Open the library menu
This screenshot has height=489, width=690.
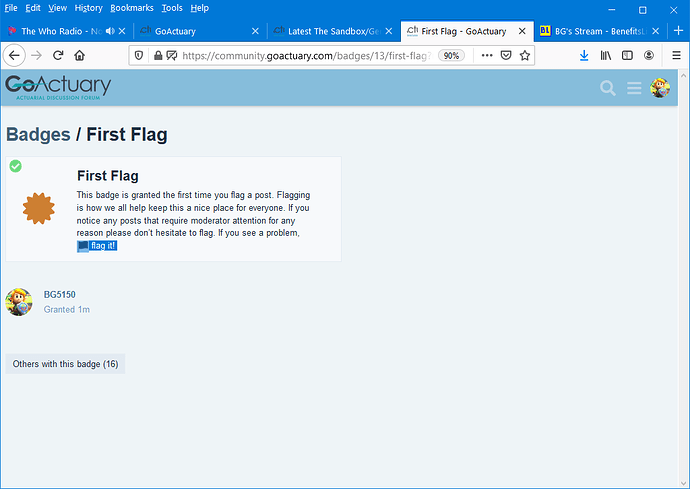point(606,55)
